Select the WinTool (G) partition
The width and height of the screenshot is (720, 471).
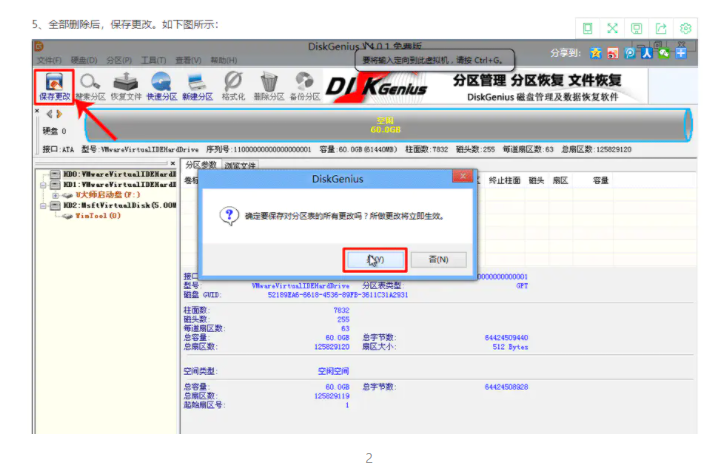[92, 216]
